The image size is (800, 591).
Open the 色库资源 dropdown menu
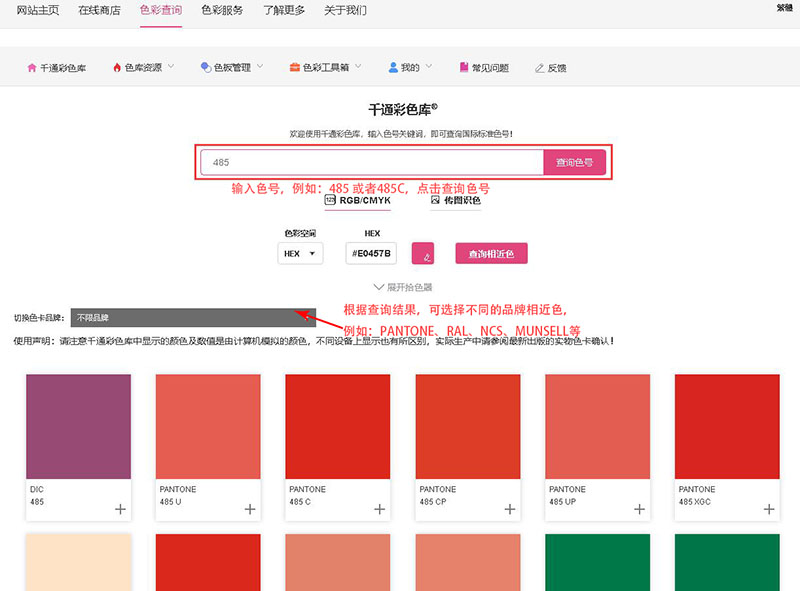click(143, 68)
